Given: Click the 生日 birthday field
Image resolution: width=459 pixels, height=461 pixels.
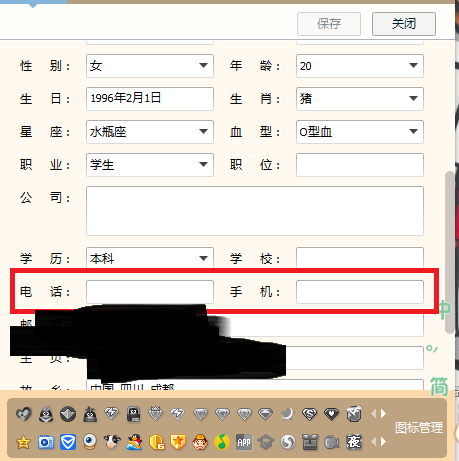Looking at the screenshot, I should click(150, 99).
